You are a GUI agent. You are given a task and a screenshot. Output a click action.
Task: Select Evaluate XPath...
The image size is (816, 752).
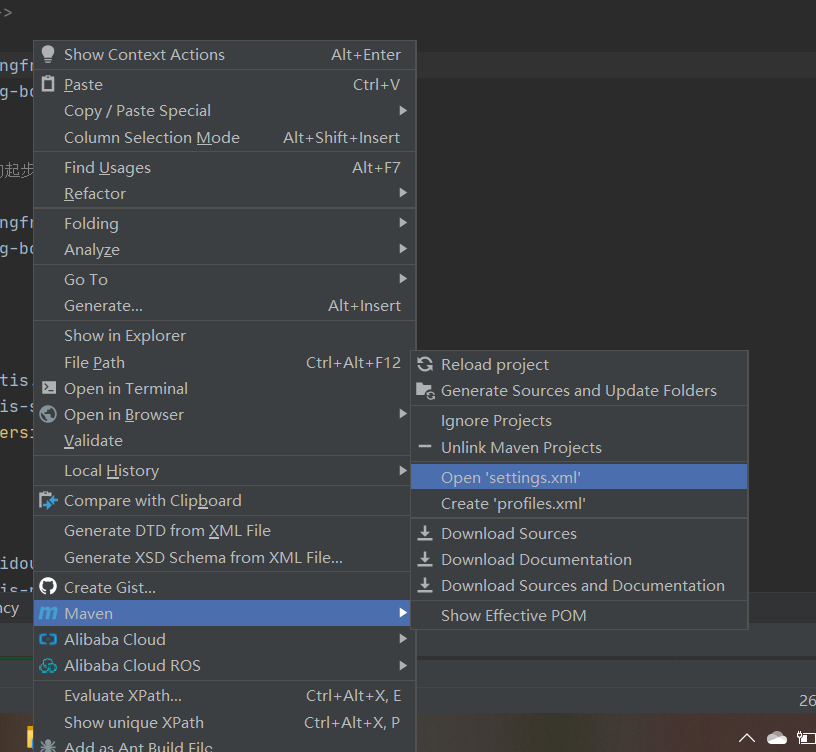pyautogui.click(x=224, y=695)
